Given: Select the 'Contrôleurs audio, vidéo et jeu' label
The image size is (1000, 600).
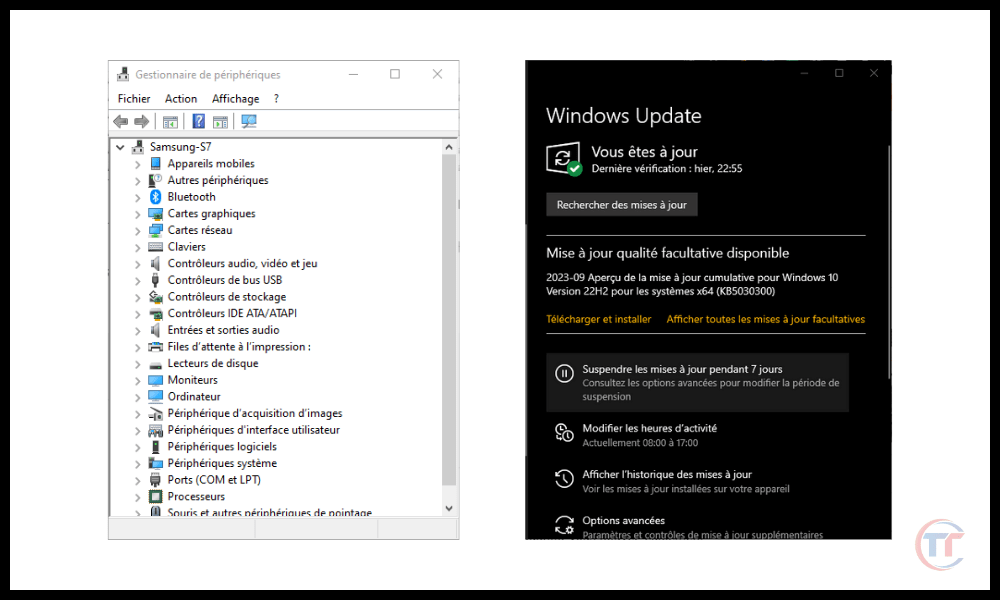Looking at the screenshot, I should [x=242, y=263].
